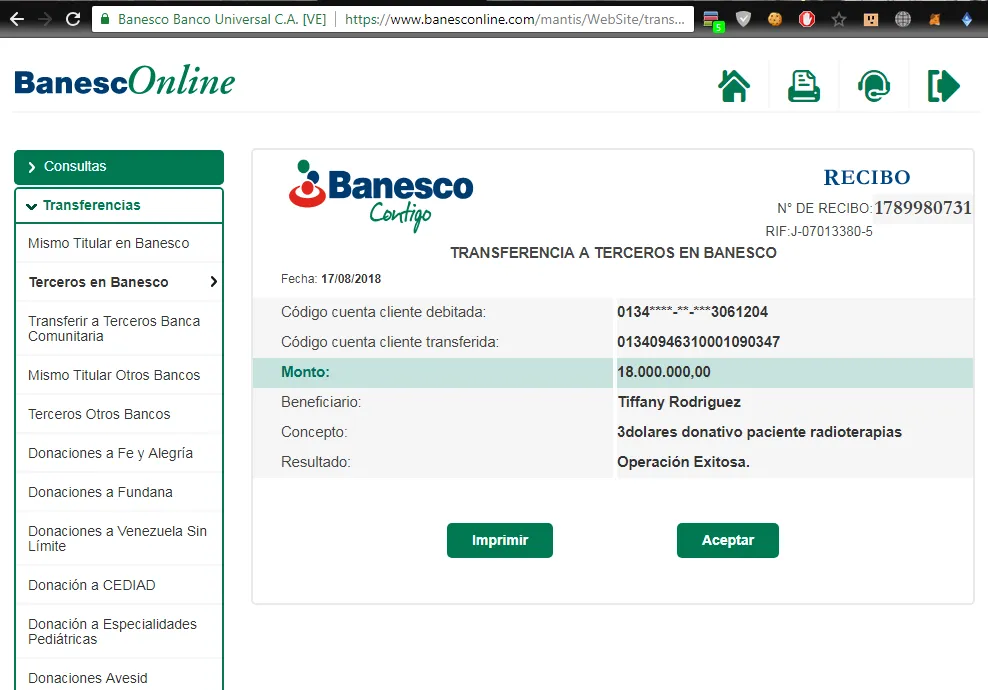Open the MetaMask fox extension icon
The image size is (988, 690).
[x=933, y=18]
